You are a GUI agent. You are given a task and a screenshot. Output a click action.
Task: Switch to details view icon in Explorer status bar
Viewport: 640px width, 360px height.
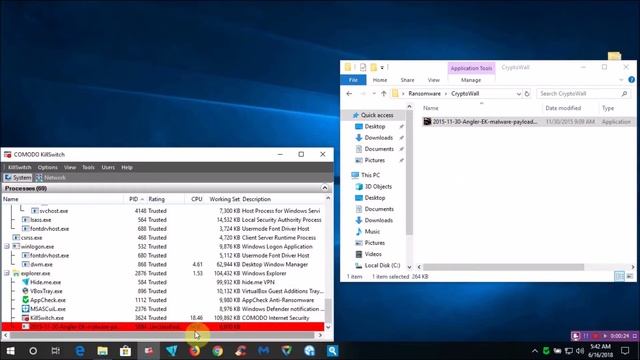619,276
